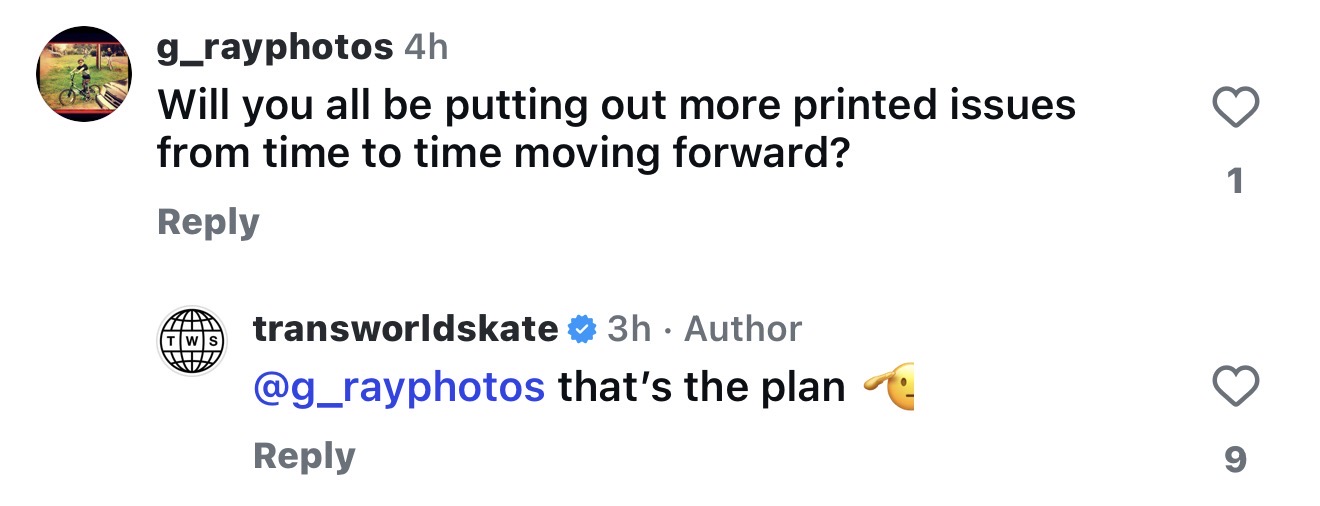Reply to transworldskate's comment

tap(304, 455)
